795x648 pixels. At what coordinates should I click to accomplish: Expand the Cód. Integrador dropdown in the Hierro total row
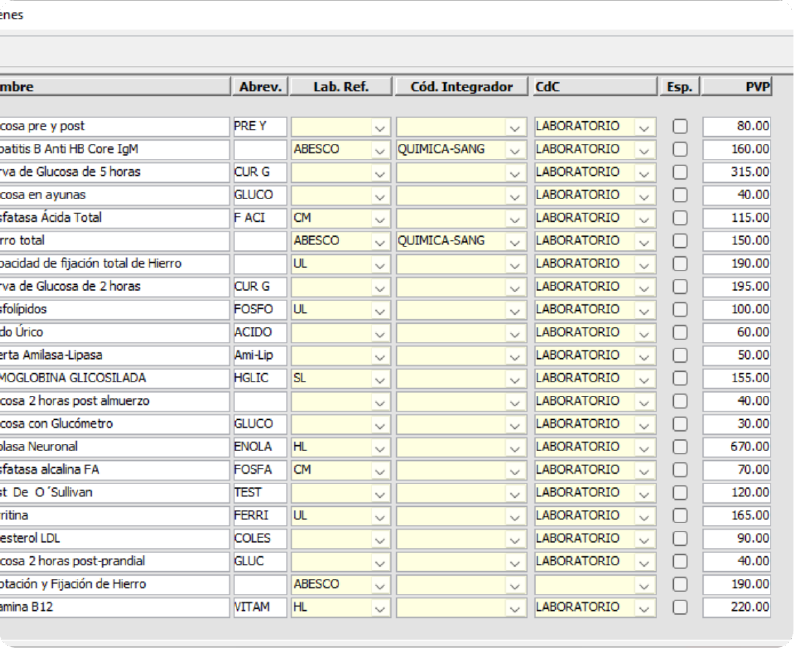(x=515, y=241)
